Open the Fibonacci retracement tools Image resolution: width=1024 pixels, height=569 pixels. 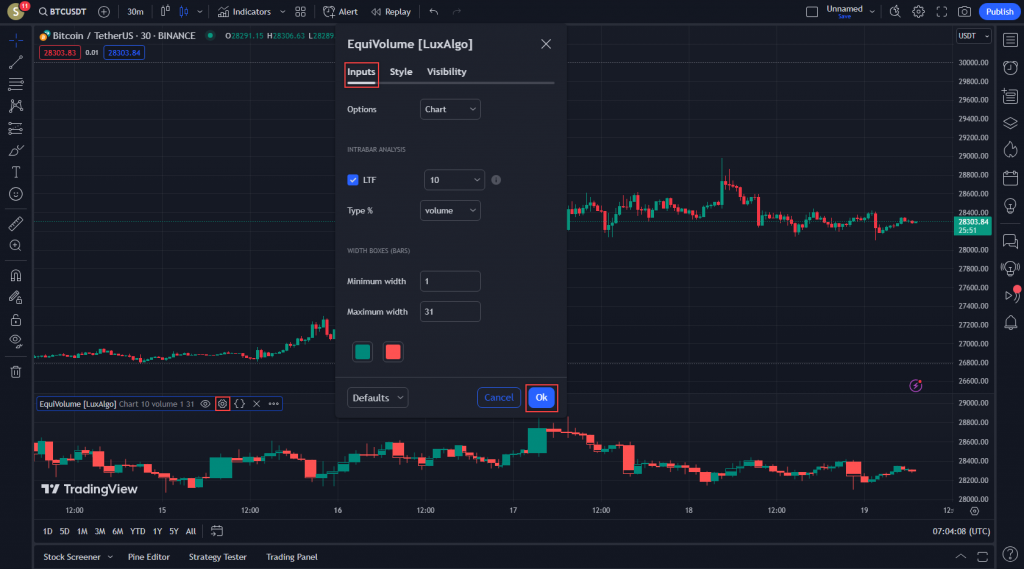coord(16,84)
